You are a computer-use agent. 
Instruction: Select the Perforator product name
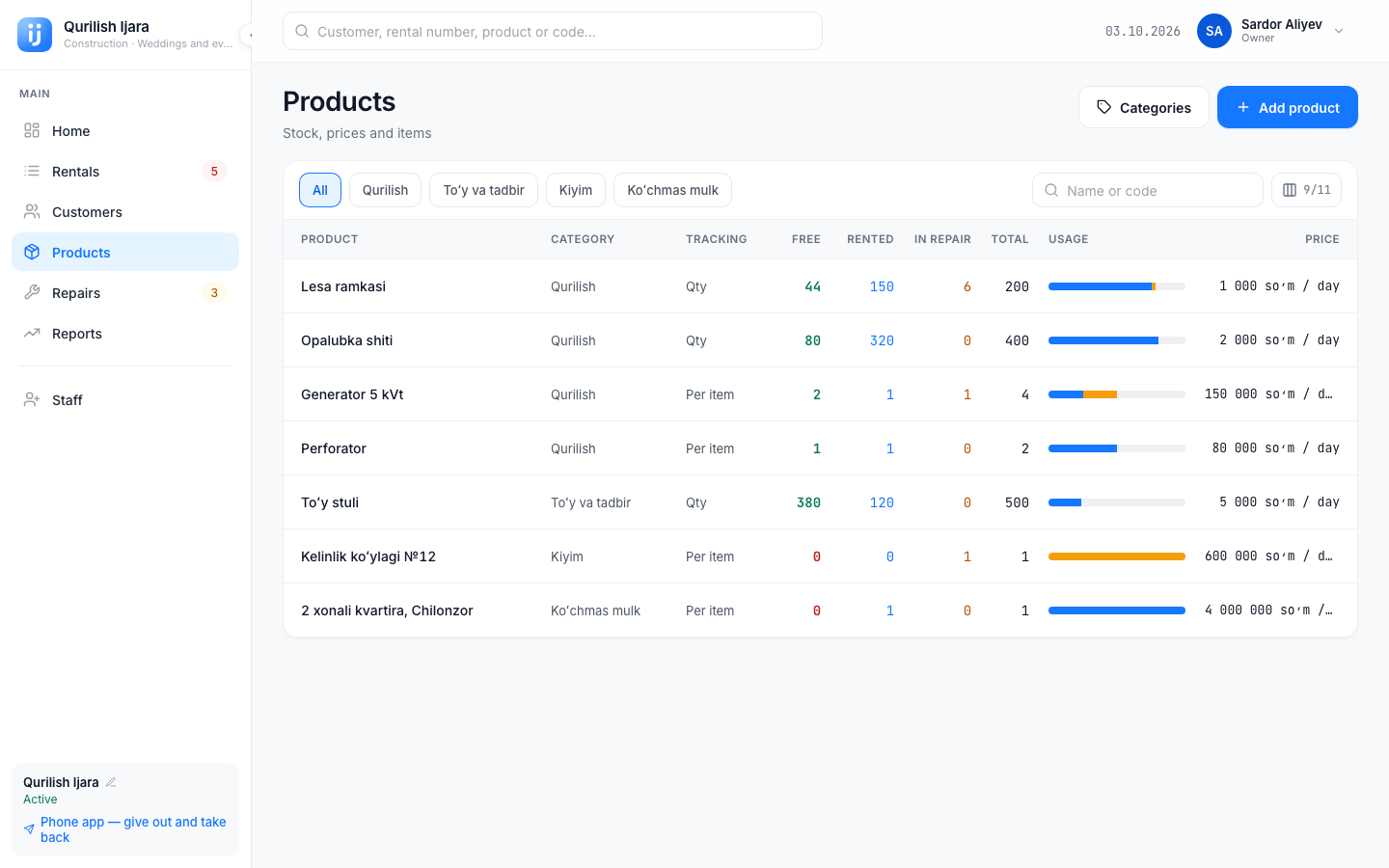tap(334, 448)
